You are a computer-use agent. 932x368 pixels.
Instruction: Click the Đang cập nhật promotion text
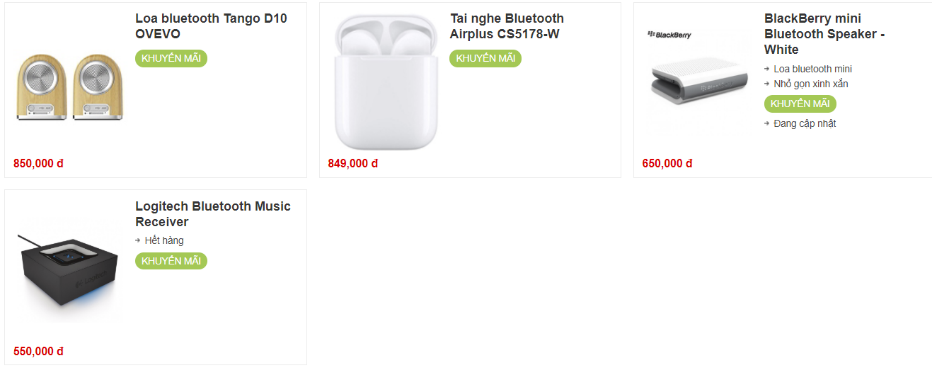[x=805, y=124]
